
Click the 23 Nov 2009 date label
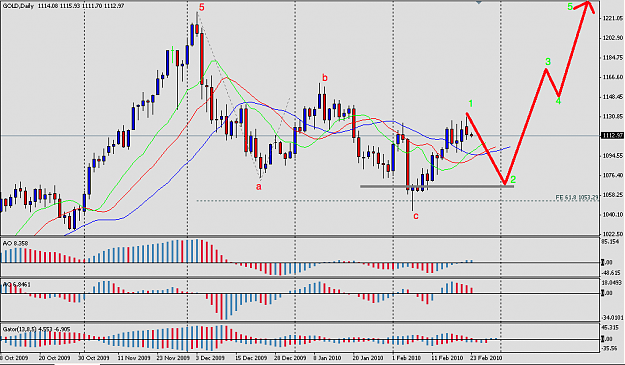(x=173, y=358)
